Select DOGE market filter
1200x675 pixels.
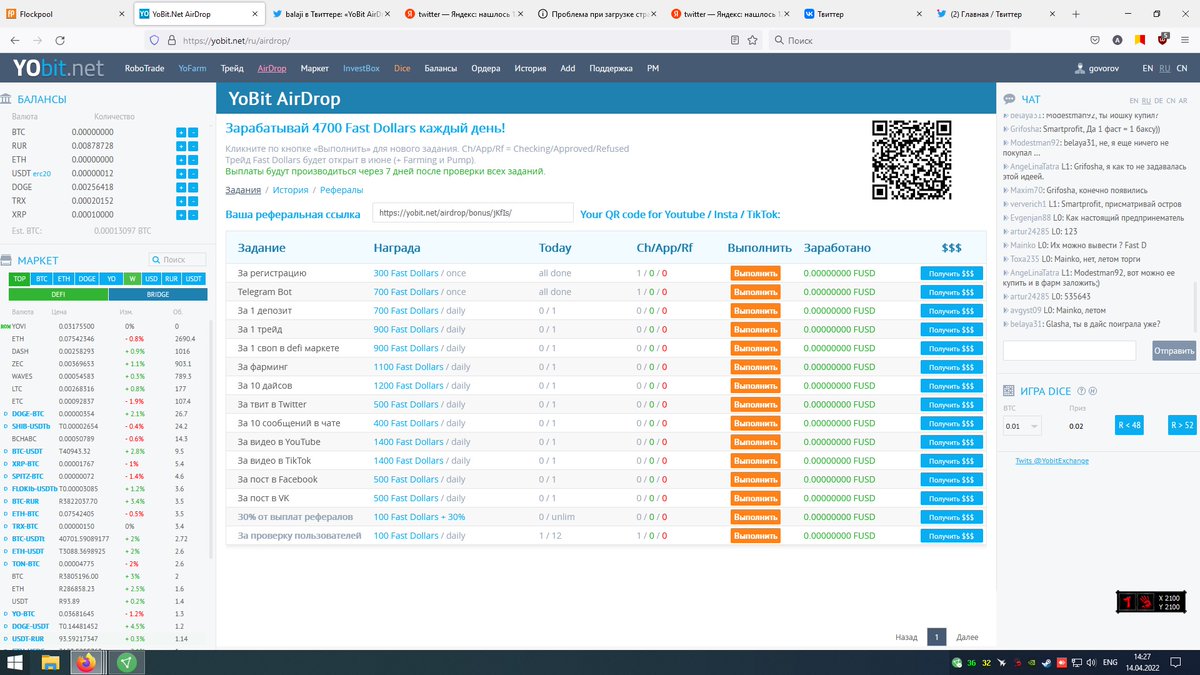click(x=88, y=279)
